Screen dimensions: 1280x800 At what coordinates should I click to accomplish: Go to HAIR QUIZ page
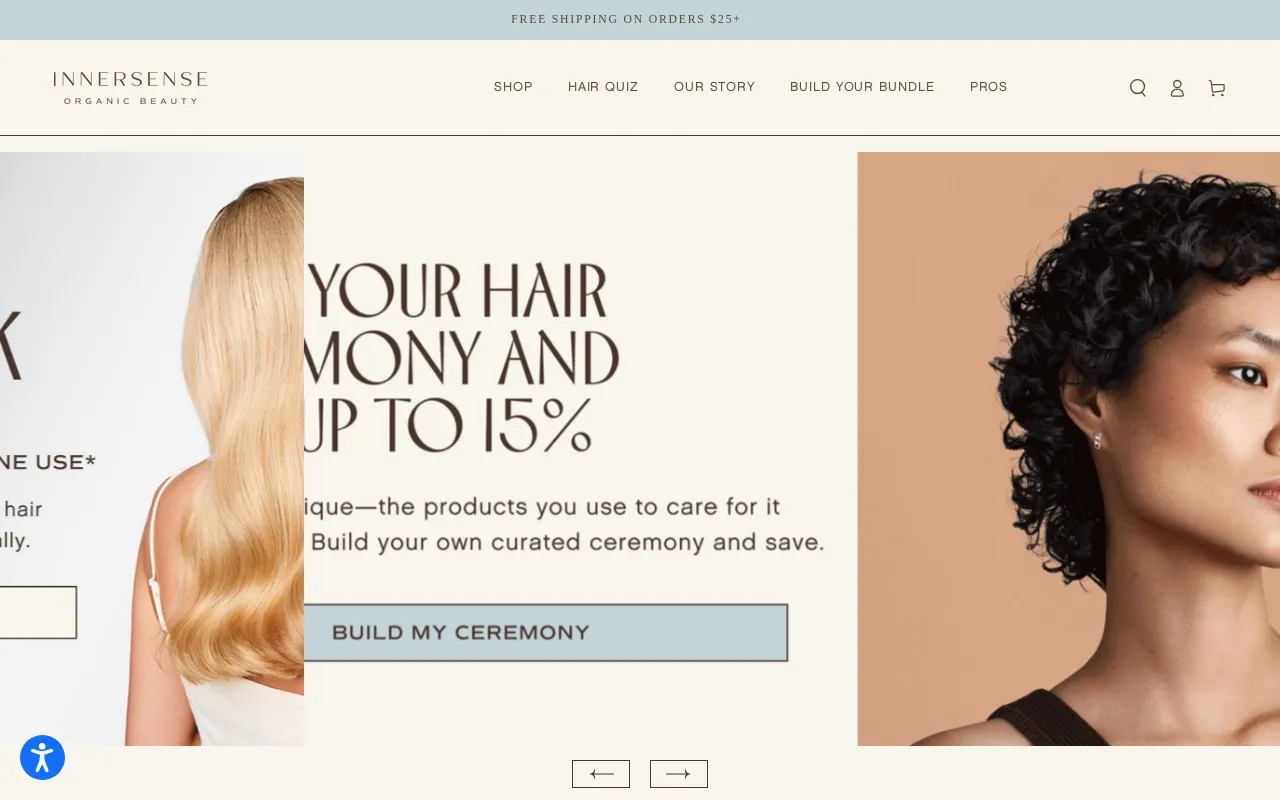click(603, 87)
